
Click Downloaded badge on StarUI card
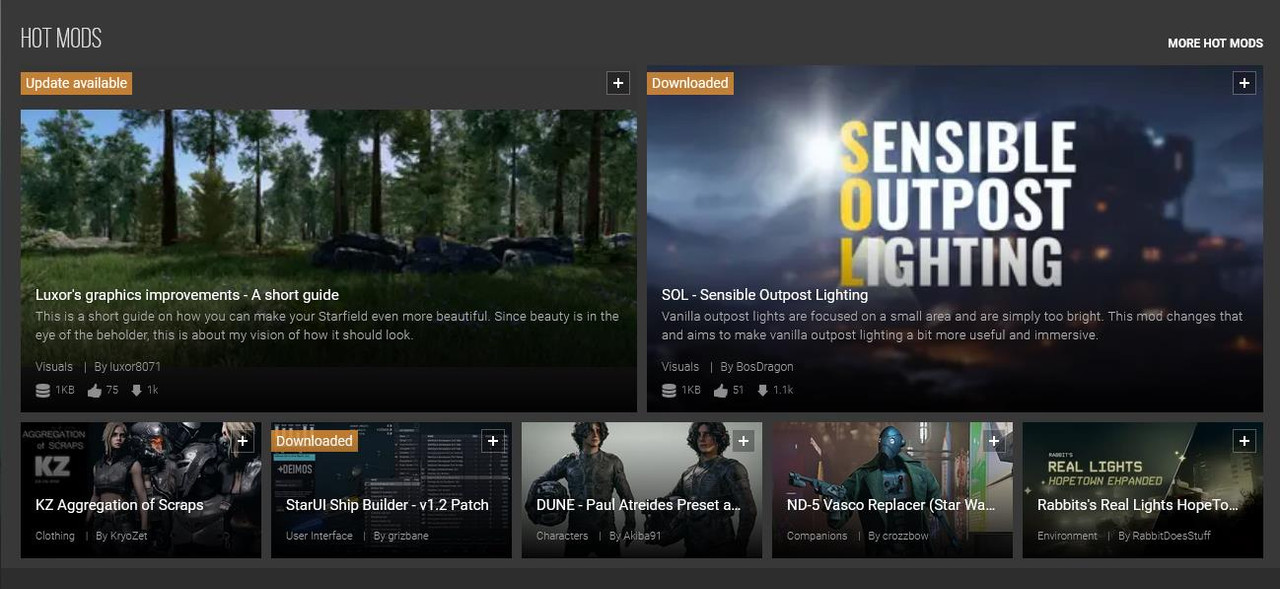pos(314,441)
